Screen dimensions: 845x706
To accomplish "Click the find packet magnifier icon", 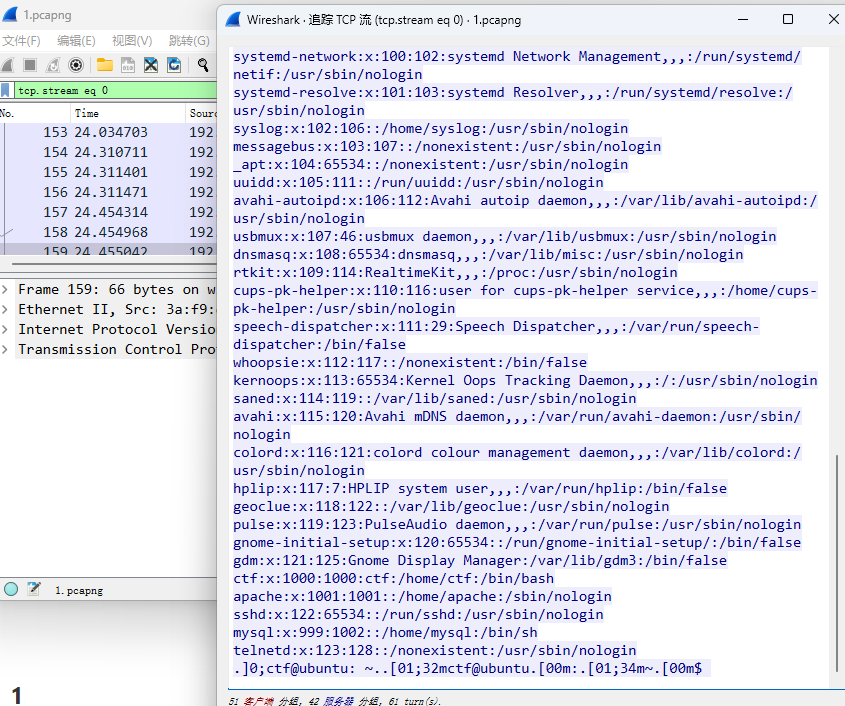I will 203,65.
